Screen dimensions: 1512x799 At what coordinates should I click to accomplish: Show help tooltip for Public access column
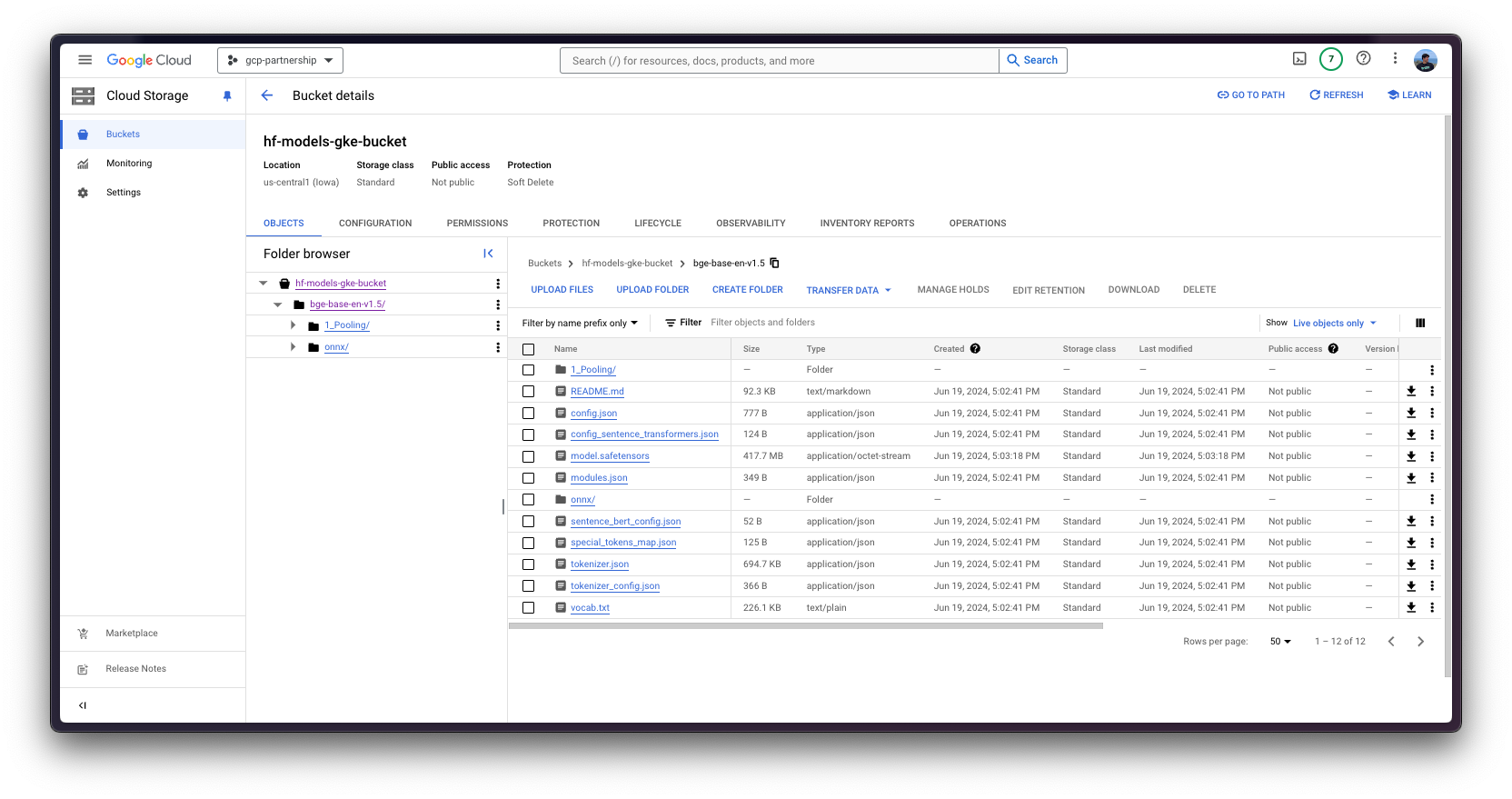point(1333,349)
